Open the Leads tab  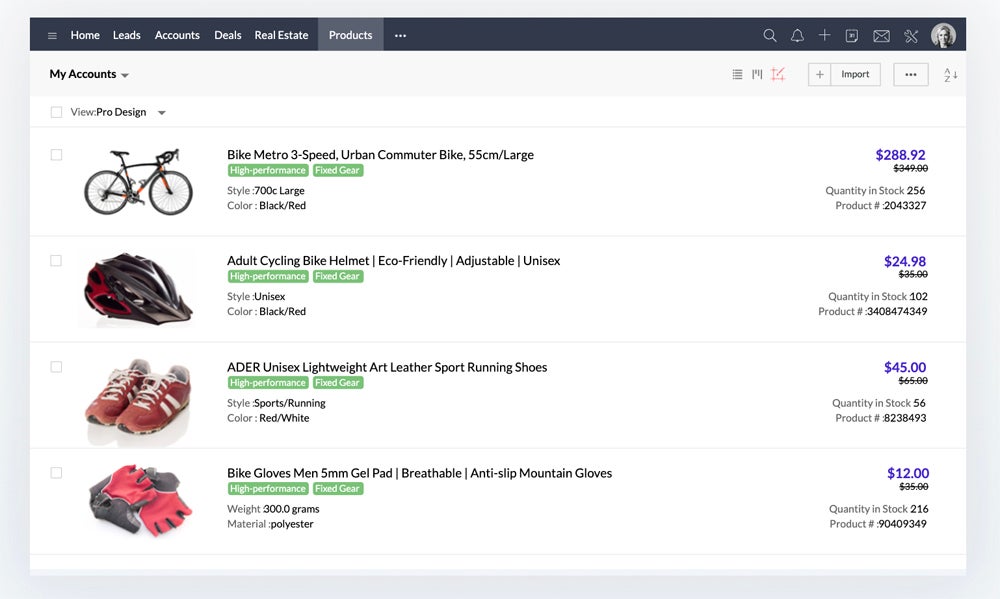click(x=126, y=35)
